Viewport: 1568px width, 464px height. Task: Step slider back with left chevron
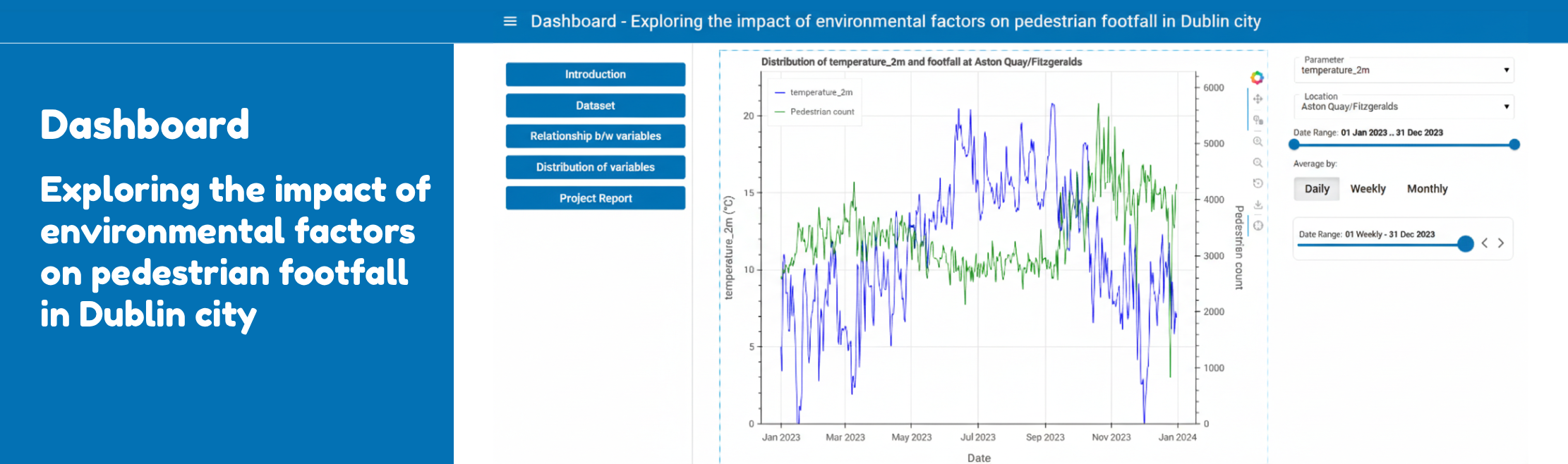click(x=1485, y=243)
